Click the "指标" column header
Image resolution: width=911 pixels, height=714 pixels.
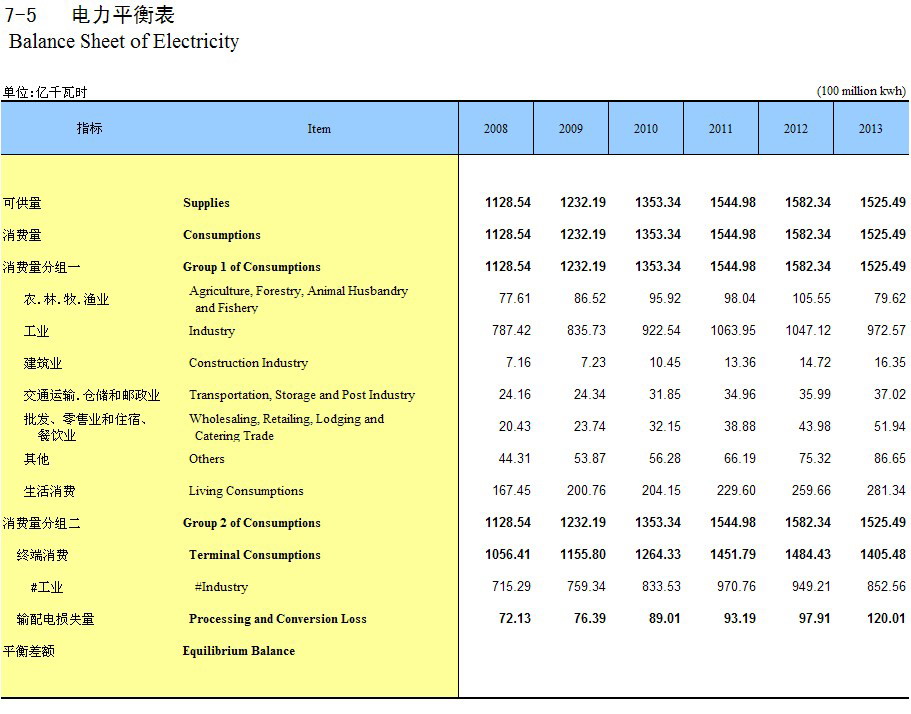(x=89, y=128)
